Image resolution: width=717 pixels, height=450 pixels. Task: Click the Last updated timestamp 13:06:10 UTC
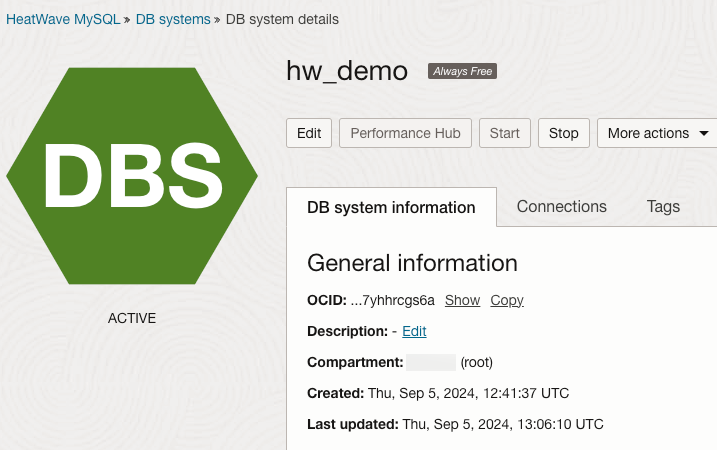503,424
